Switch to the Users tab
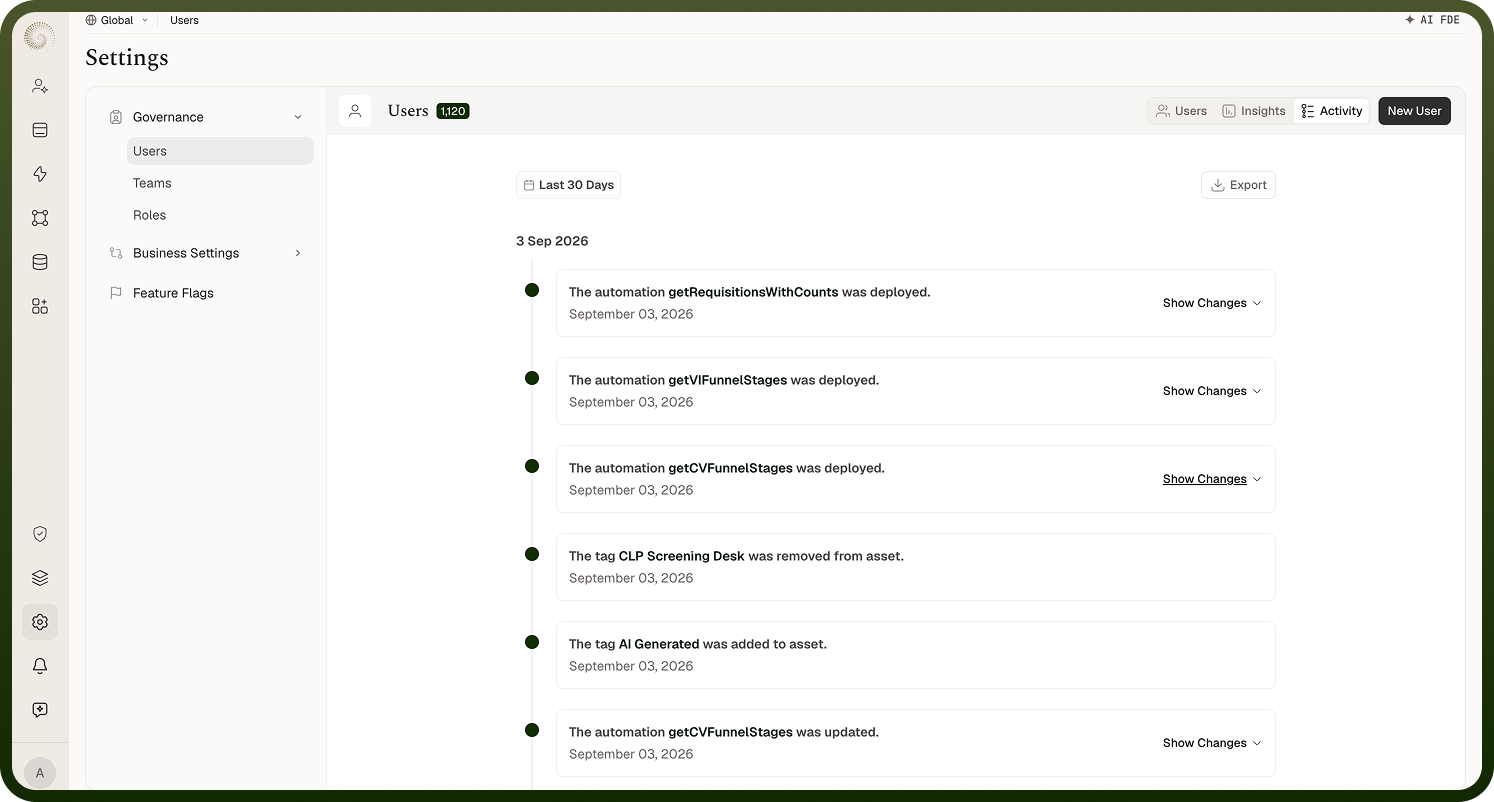The height and width of the screenshot is (802, 1494). coord(1181,111)
